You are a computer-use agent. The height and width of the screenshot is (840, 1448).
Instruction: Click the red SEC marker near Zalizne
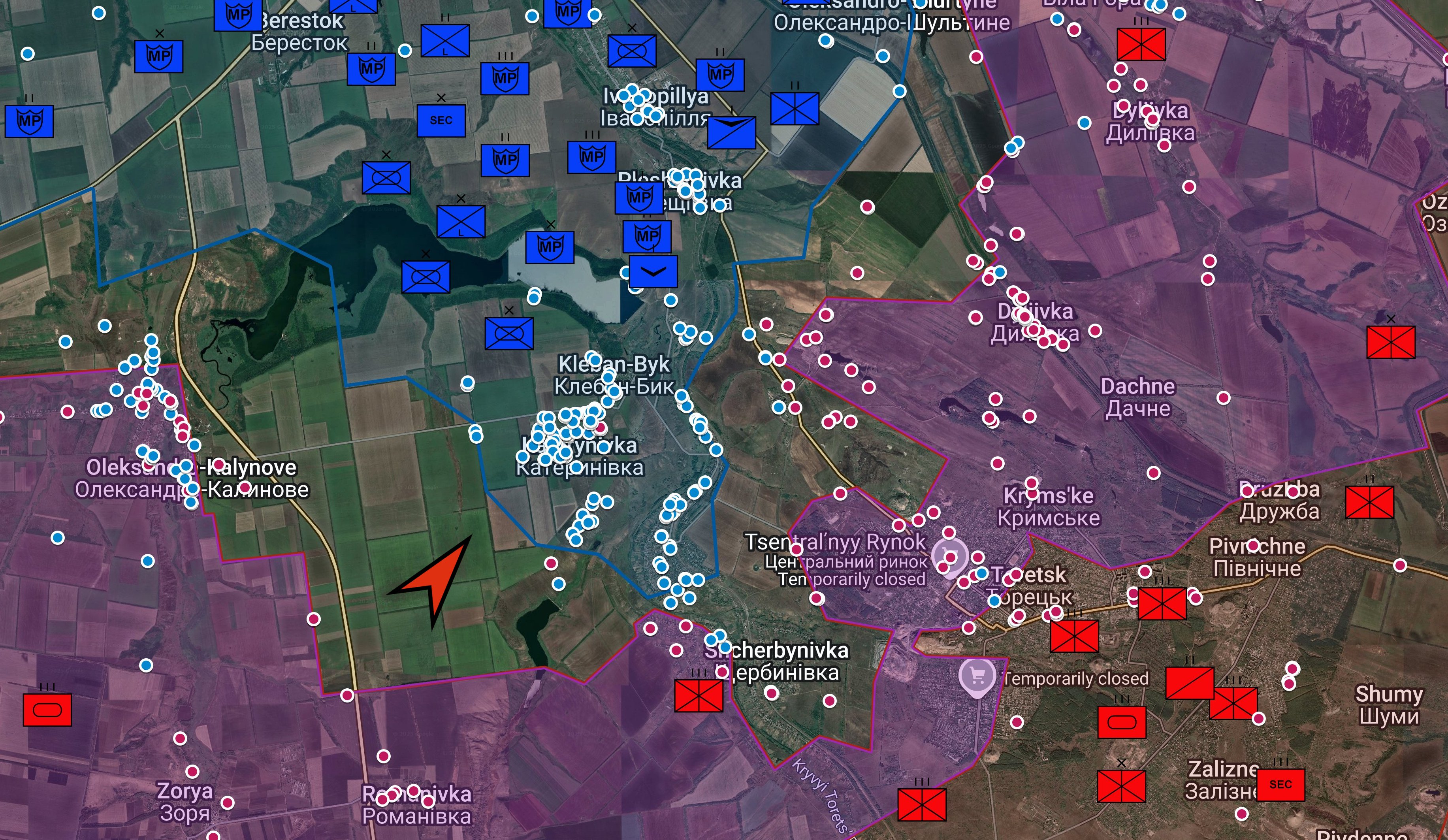pos(1280,785)
